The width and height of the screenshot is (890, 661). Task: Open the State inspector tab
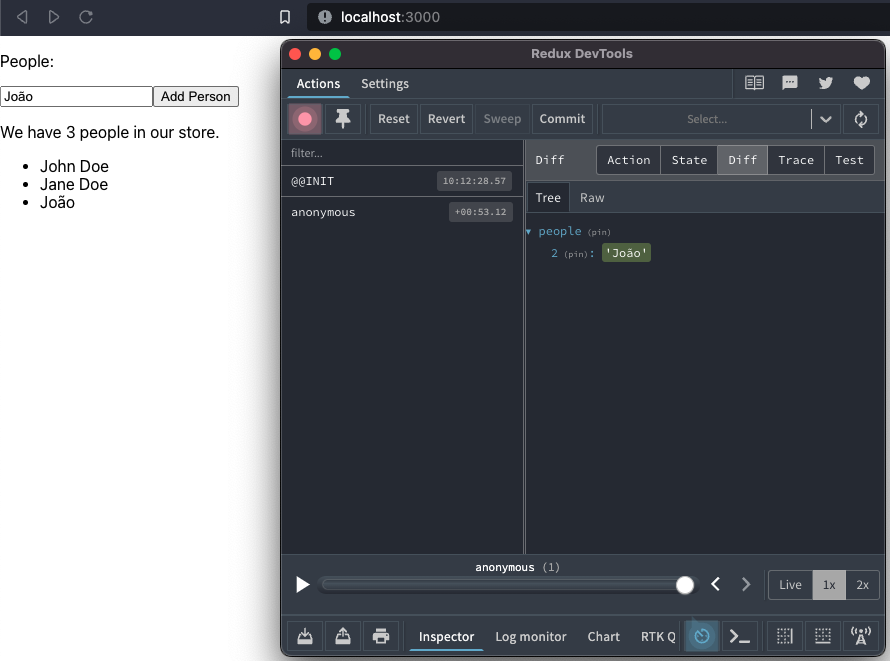[689, 160]
